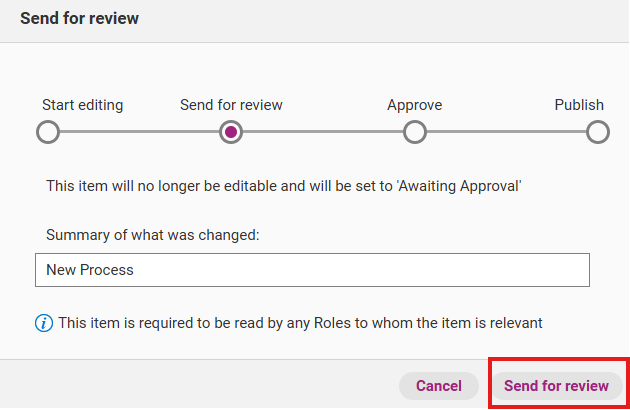Click the summary field containing New Process
Viewport: 630px width, 410px height.
311,270
